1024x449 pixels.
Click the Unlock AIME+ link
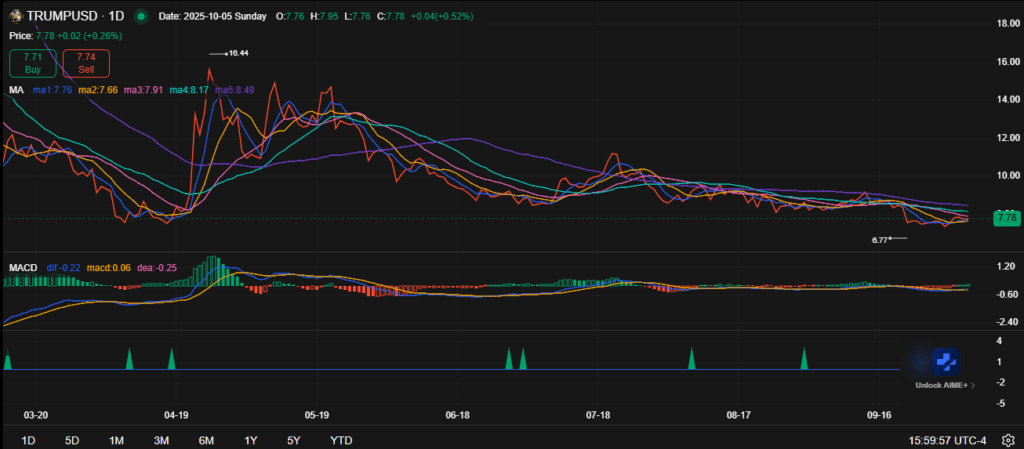(941, 385)
